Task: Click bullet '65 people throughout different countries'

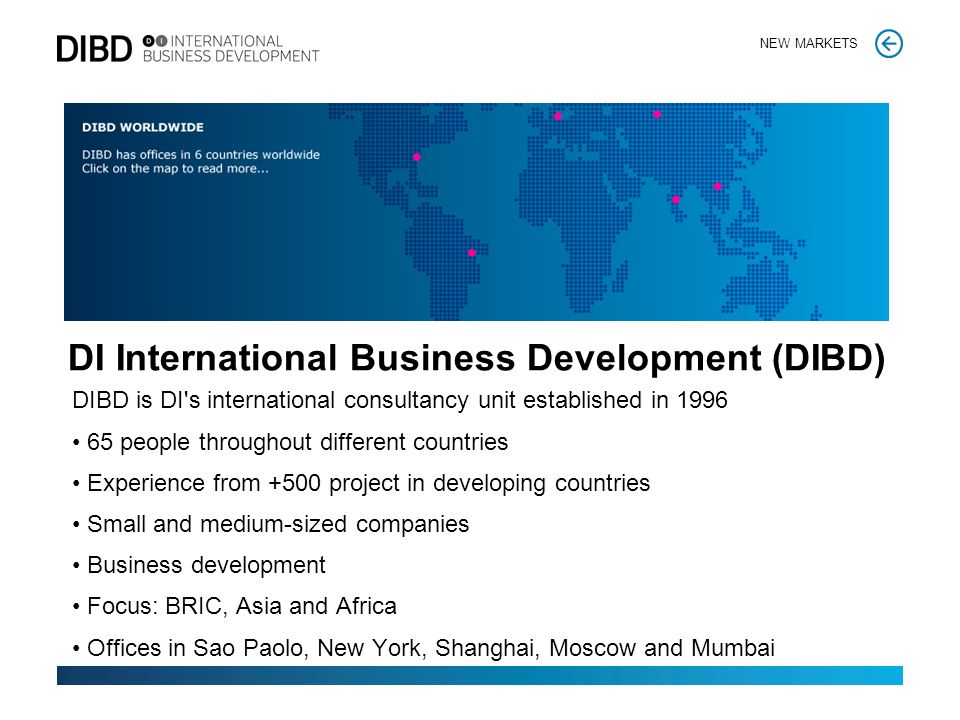Action: pyautogui.click(x=290, y=442)
